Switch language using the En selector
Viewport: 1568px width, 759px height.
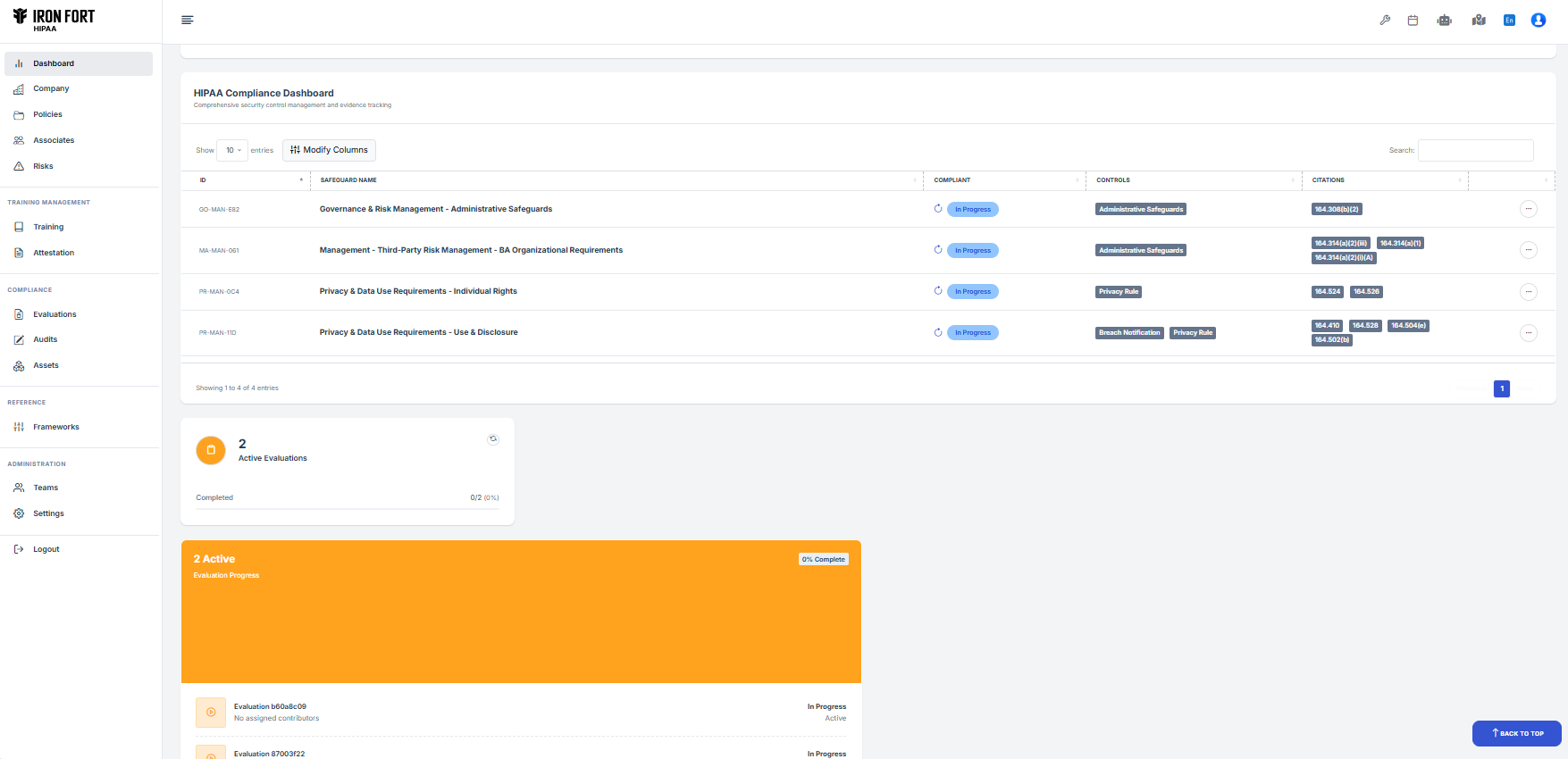point(1509,20)
